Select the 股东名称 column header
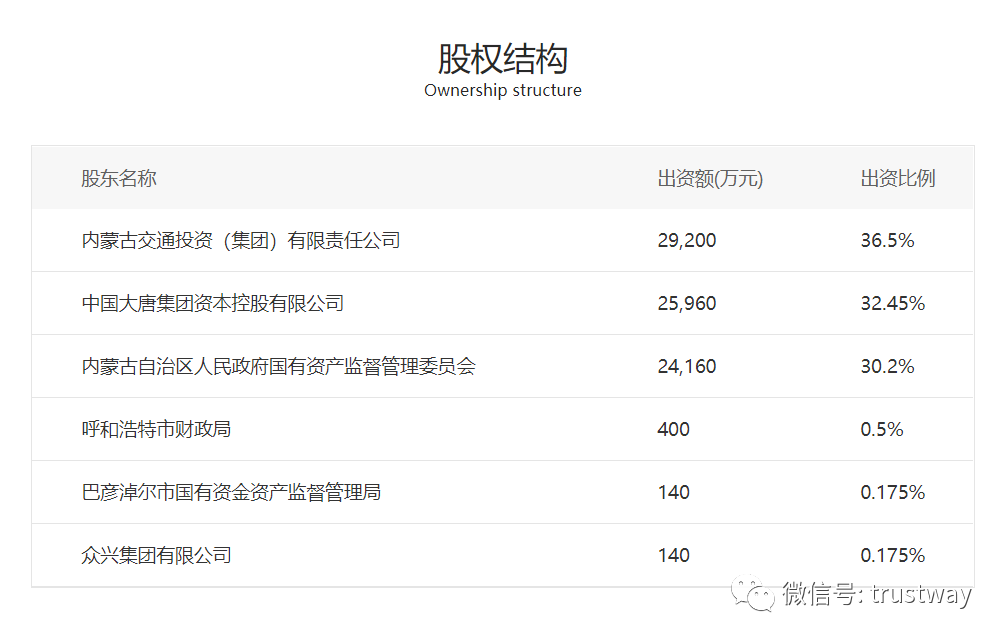1004x641 pixels. click(119, 178)
